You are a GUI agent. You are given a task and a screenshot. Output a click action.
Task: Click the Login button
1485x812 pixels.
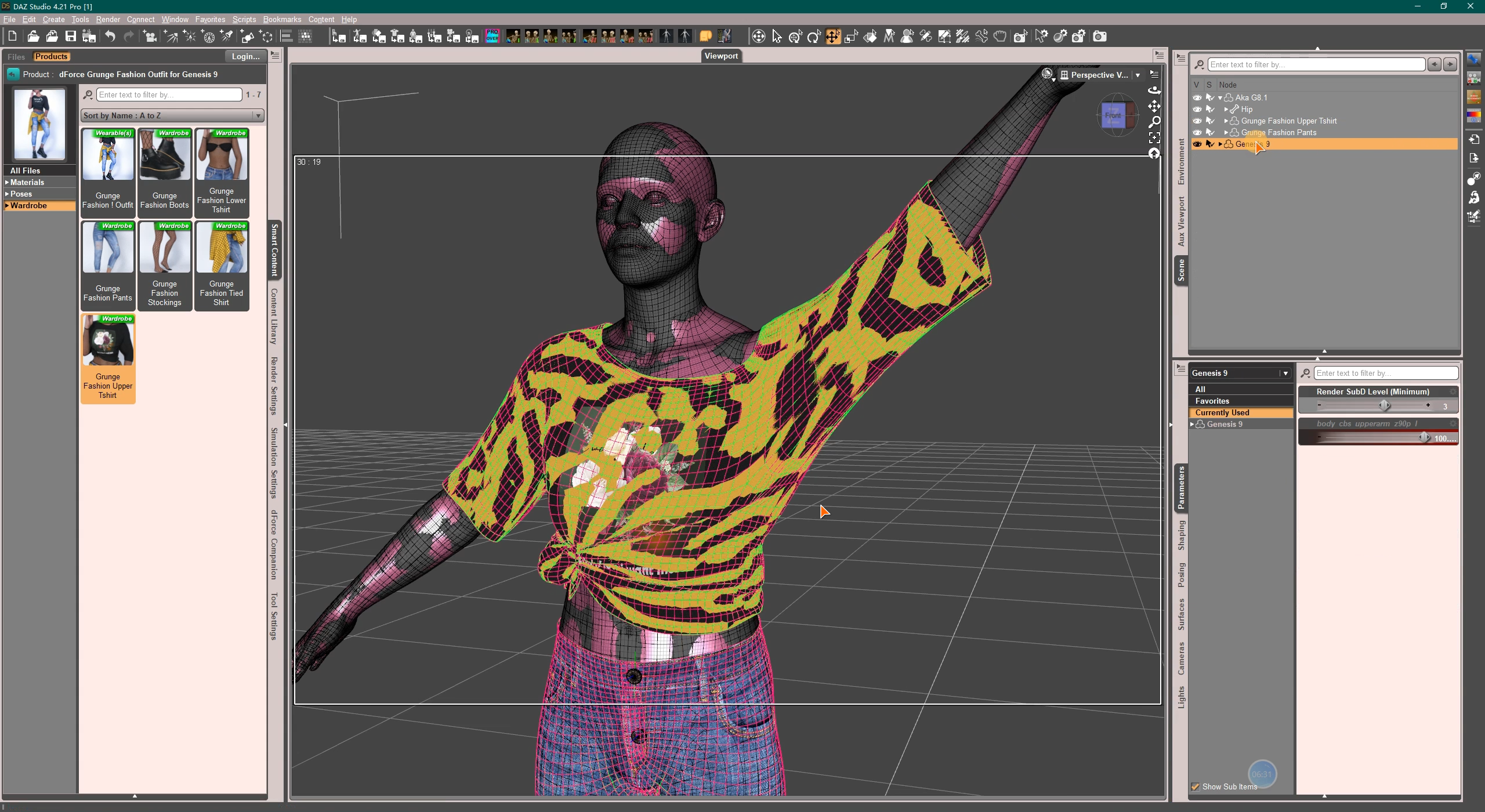point(245,56)
